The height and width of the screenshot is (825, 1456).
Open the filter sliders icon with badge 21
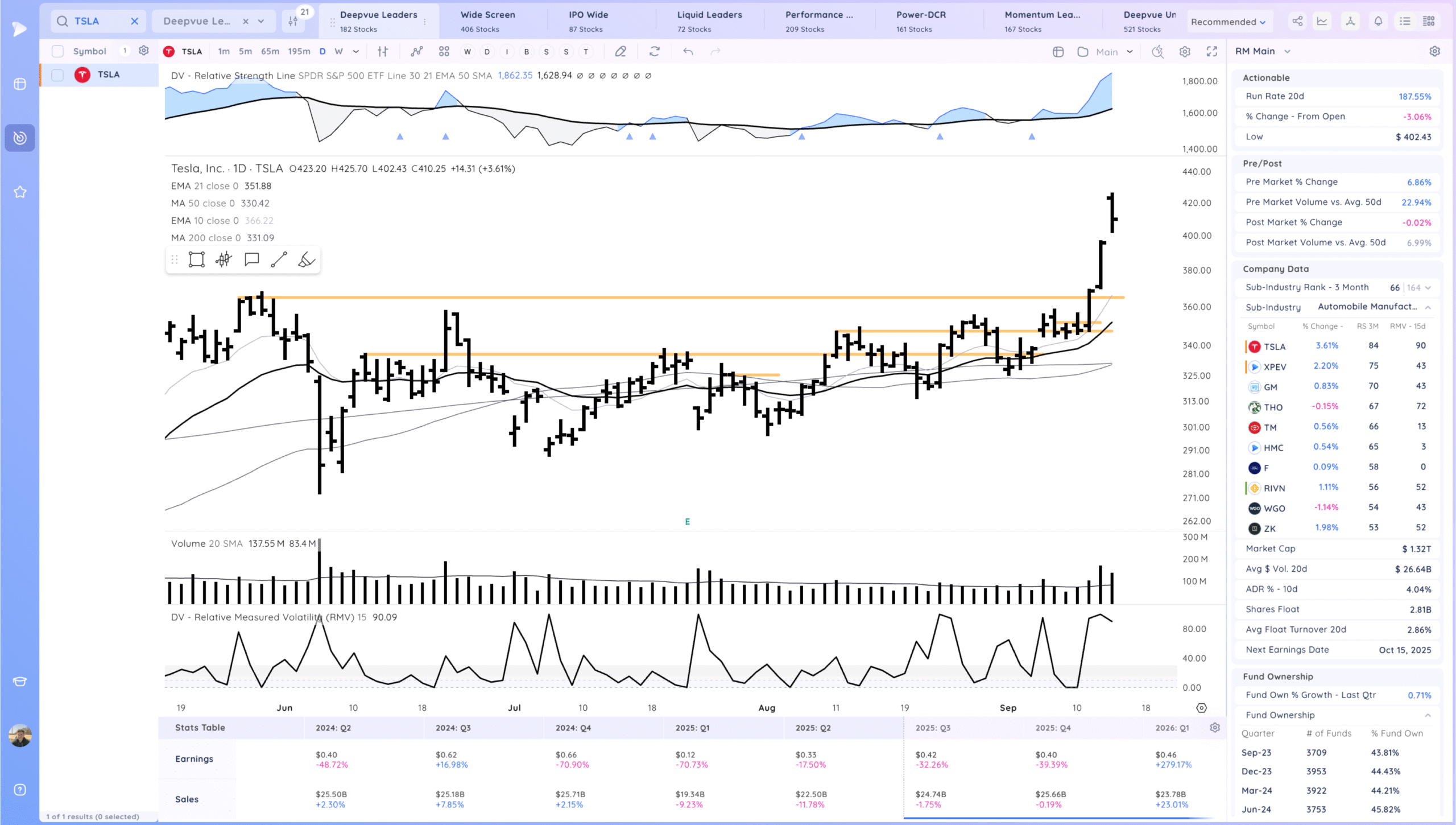tap(293, 21)
